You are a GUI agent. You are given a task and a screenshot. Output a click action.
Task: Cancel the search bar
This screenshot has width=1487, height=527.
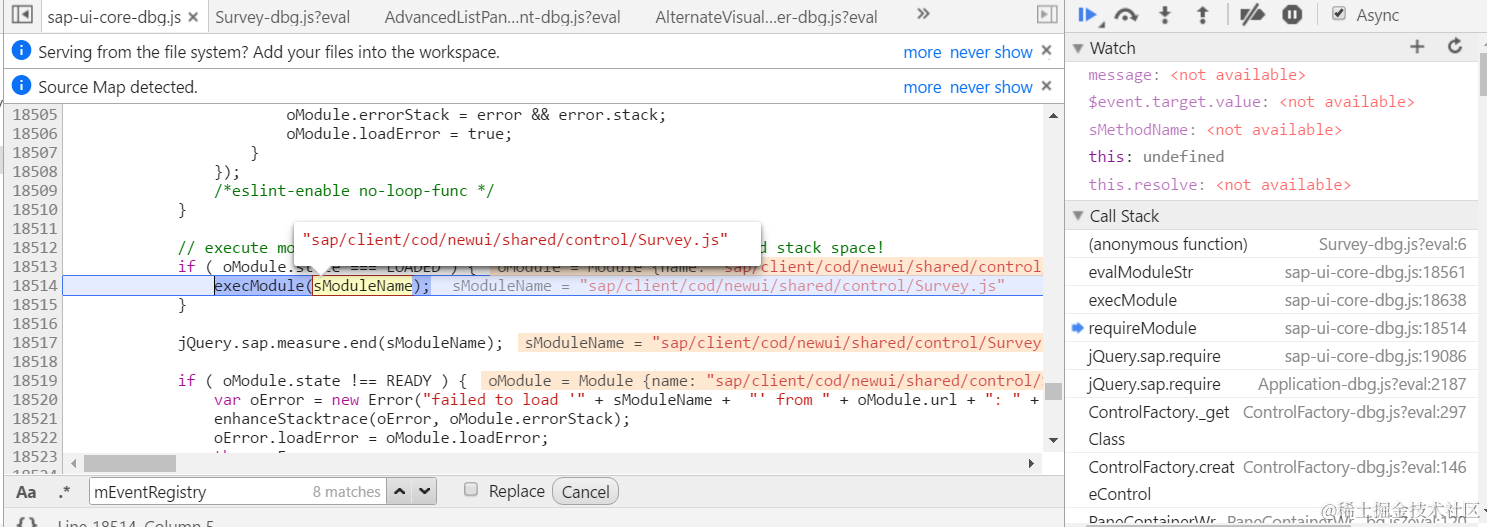click(586, 492)
